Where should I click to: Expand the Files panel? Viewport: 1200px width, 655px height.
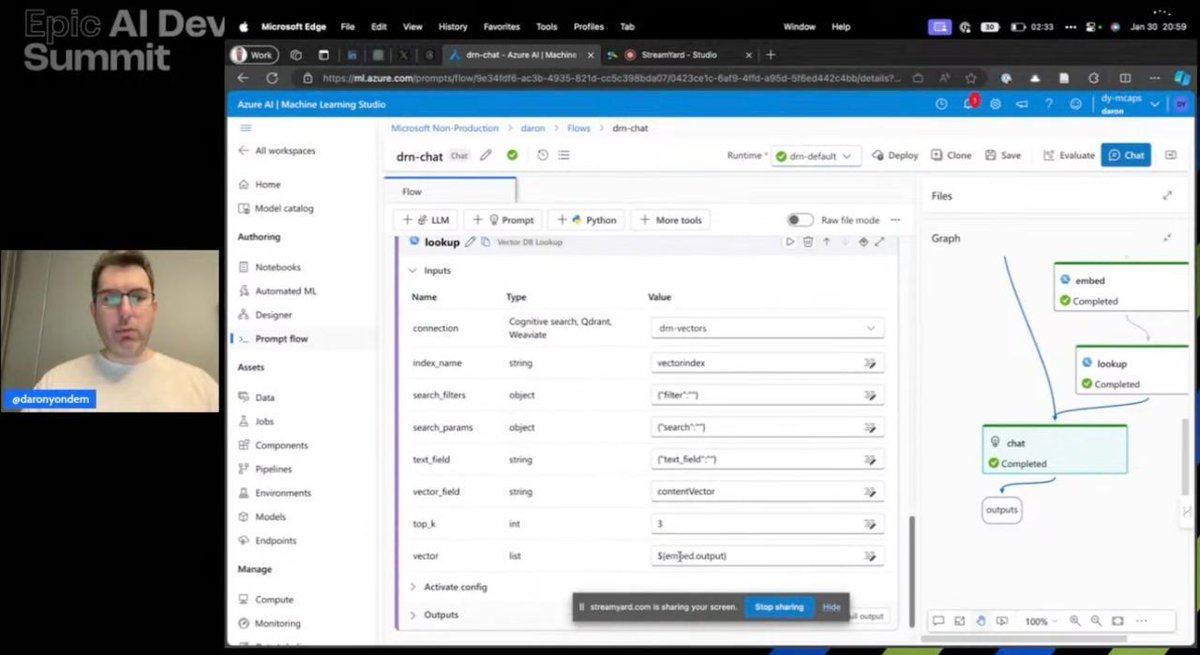(x=1167, y=196)
